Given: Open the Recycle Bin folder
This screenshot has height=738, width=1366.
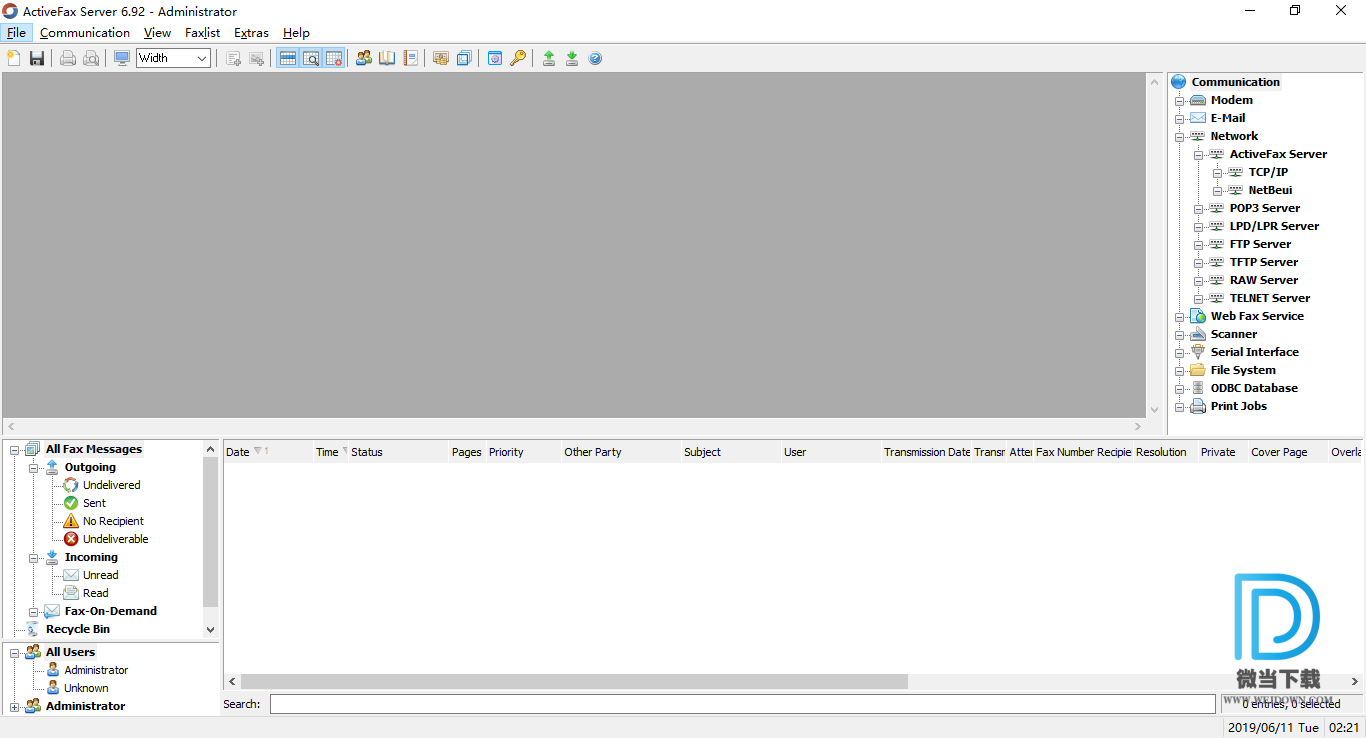Looking at the screenshot, I should click(77, 629).
